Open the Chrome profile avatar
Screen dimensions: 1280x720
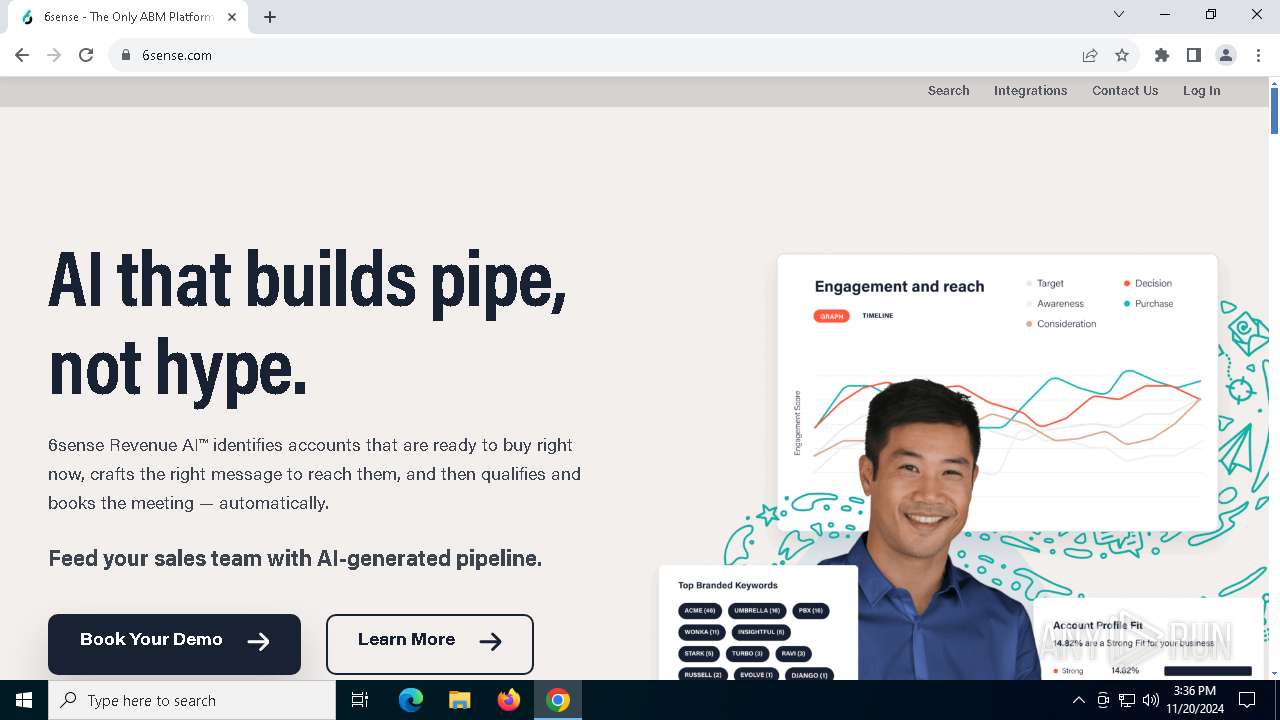coord(1226,55)
